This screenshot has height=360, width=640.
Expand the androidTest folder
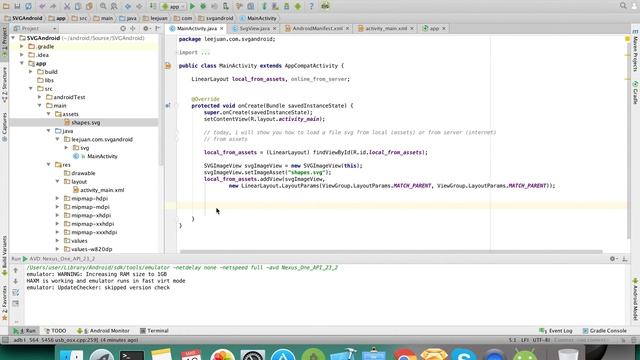[x=40, y=97]
